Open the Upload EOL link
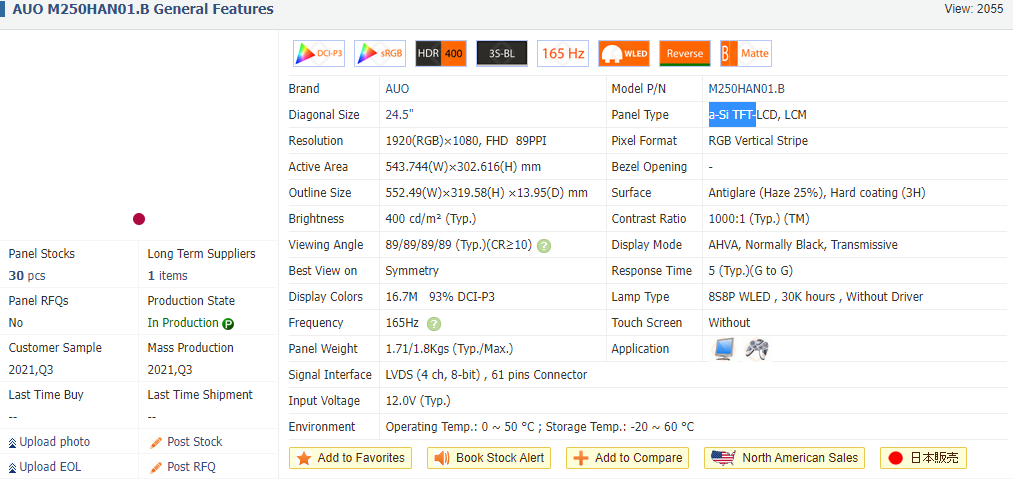This screenshot has width=1013, height=480. (50, 466)
